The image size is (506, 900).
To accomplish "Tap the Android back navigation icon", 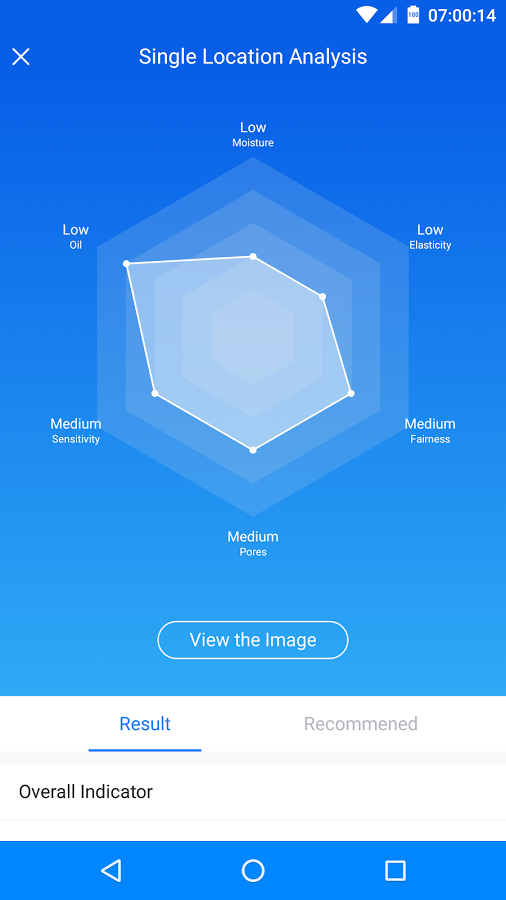I will (111, 870).
